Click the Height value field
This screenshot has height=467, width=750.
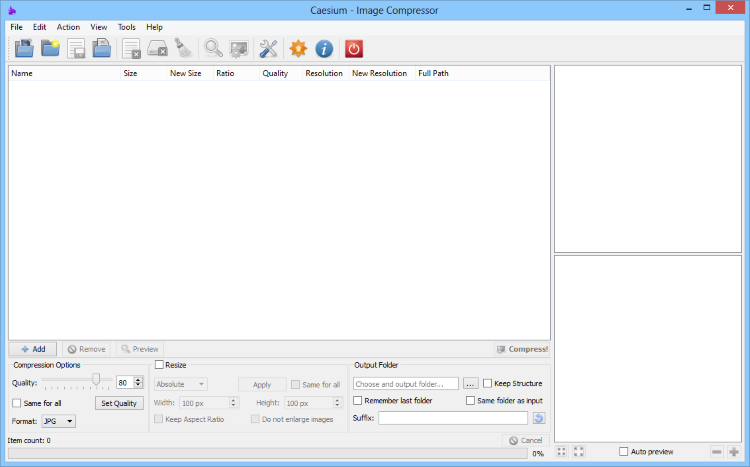[x=309, y=403]
